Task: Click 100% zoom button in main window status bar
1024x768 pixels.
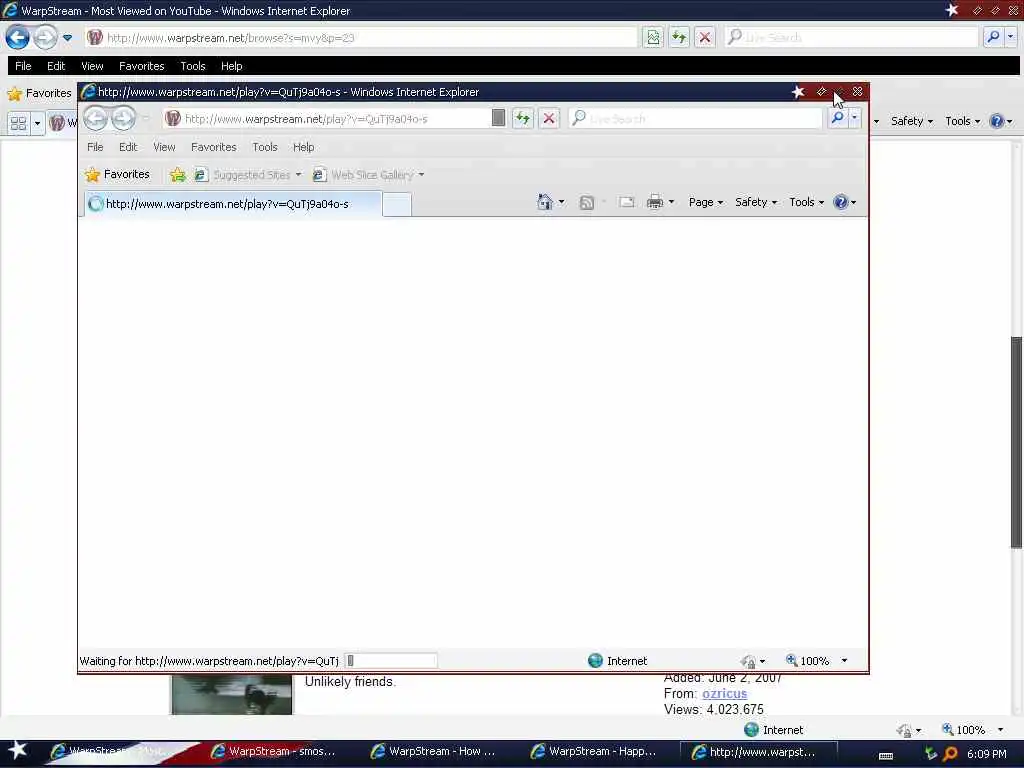Action: [964, 730]
